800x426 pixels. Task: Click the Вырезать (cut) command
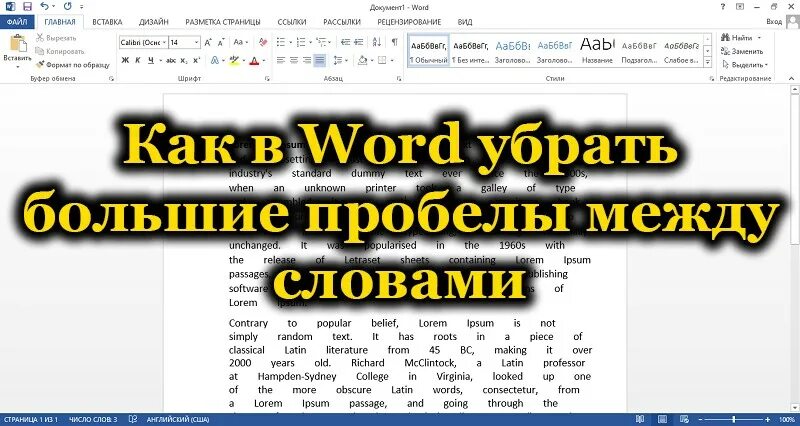point(56,38)
